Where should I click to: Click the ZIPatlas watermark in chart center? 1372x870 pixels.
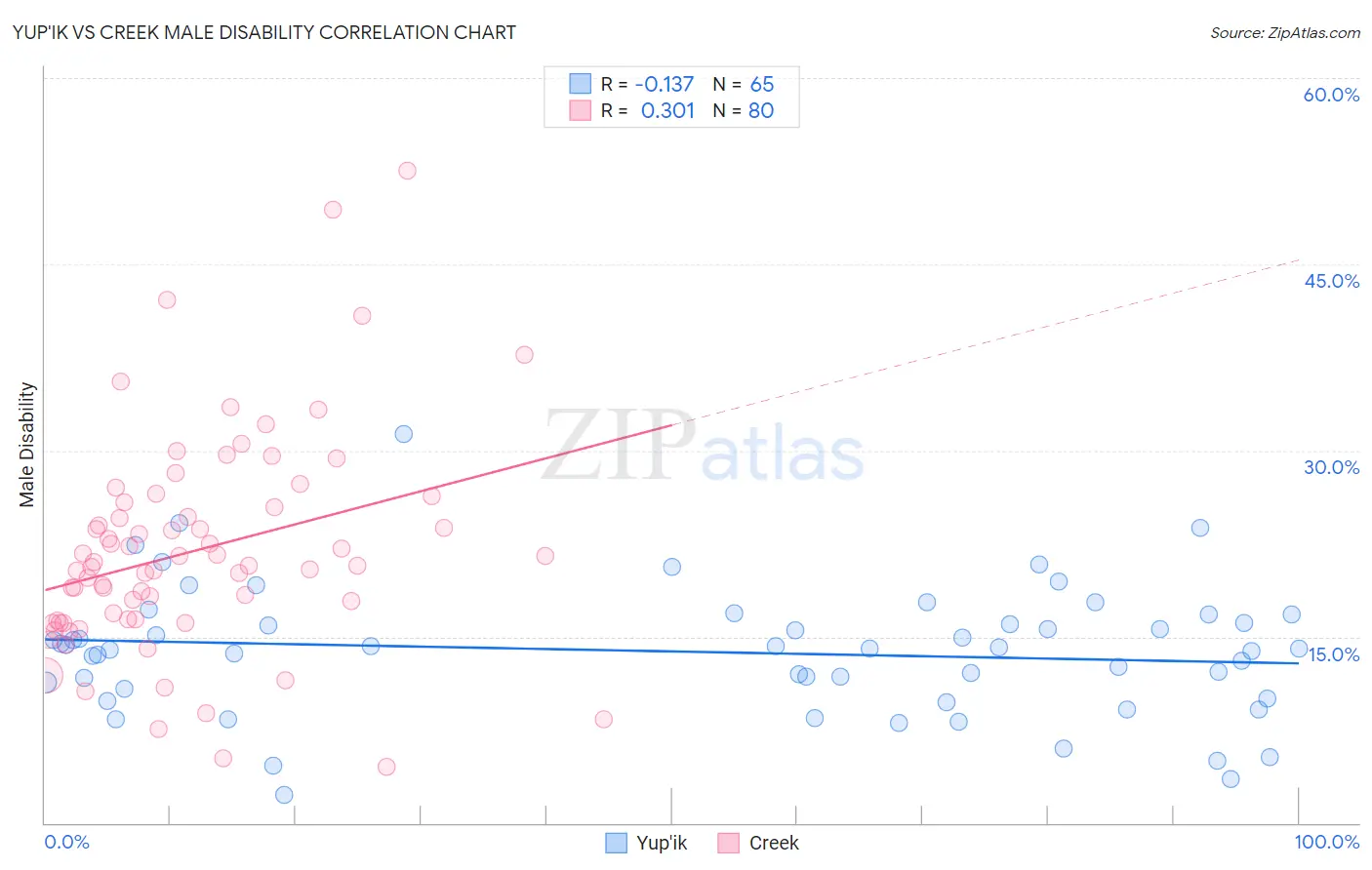[704, 447]
